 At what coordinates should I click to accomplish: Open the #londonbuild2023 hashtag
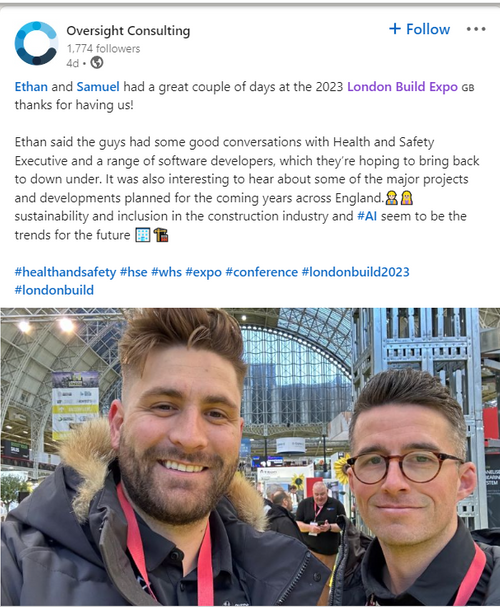pyautogui.click(x=355, y=272)
